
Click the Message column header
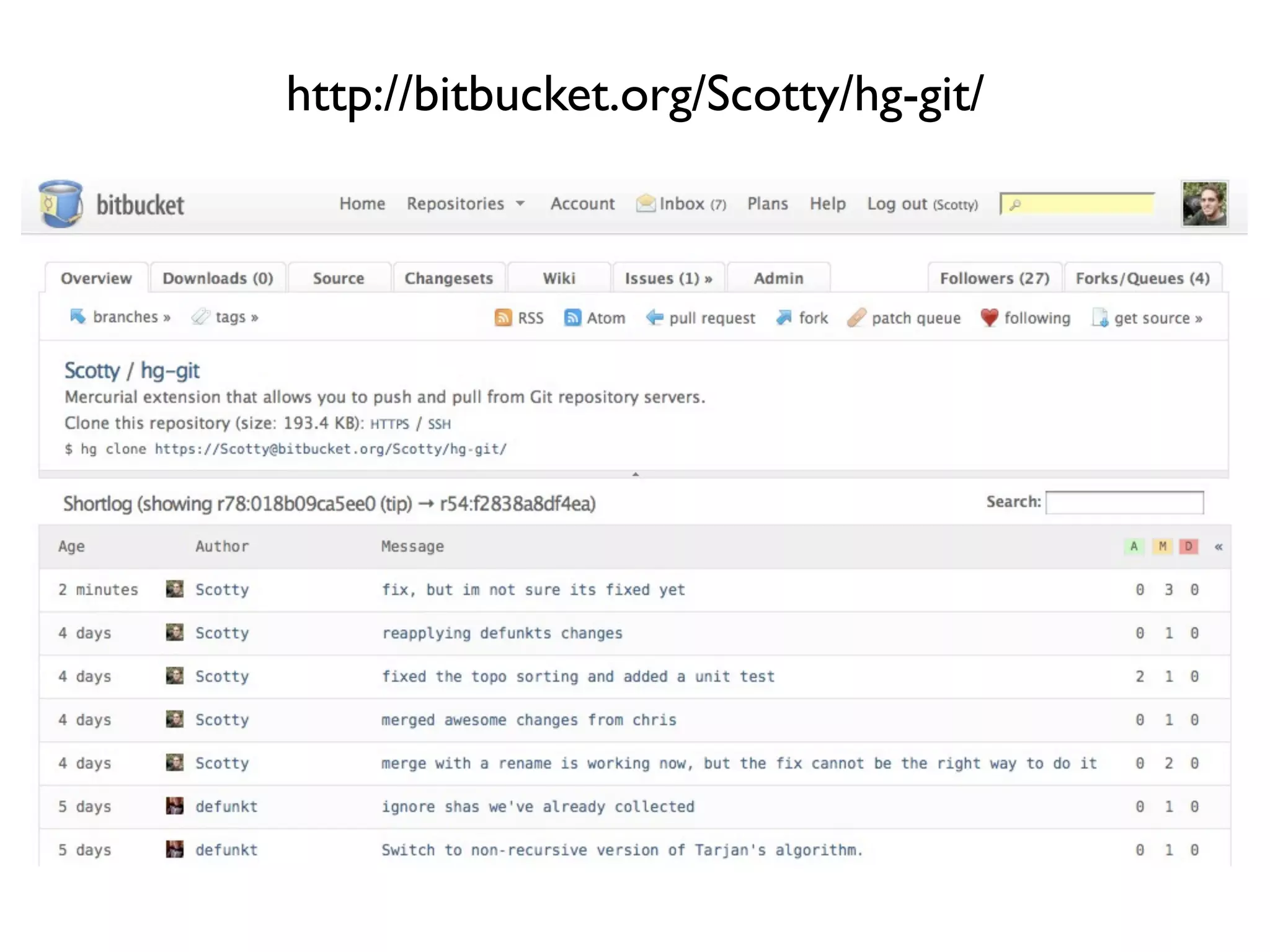click(412, 547)
